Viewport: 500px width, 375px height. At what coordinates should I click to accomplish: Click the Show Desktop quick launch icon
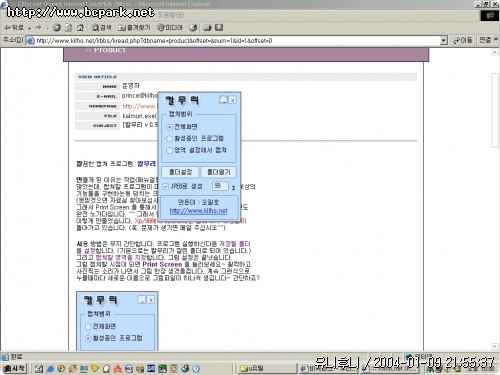click(39, 368)
